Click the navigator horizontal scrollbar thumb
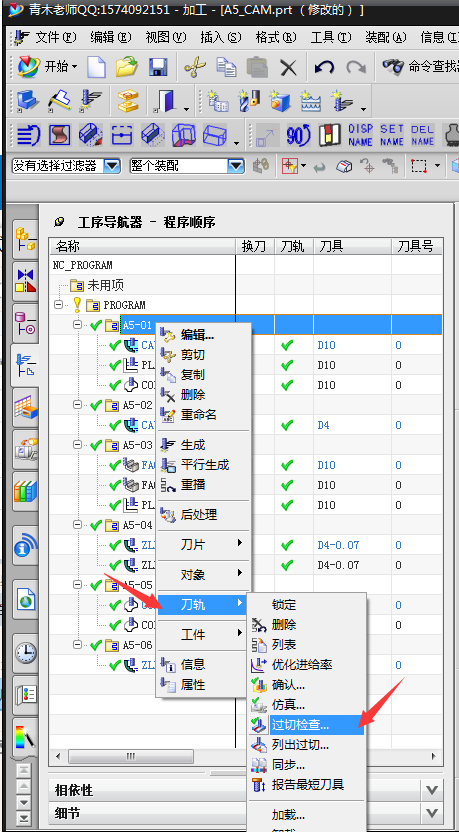This screenshot has height=832, width=459. pyautogui.click(x=130, y=756)
